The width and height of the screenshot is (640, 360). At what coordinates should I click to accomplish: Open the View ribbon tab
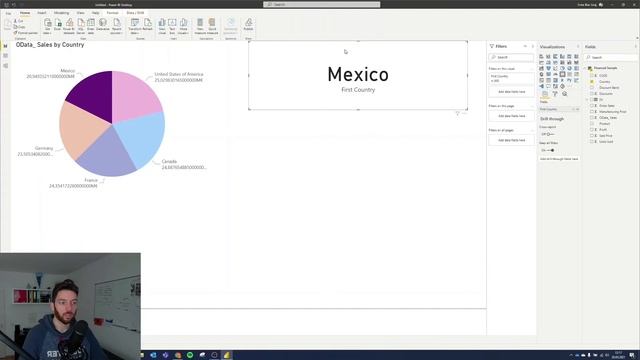80,13
